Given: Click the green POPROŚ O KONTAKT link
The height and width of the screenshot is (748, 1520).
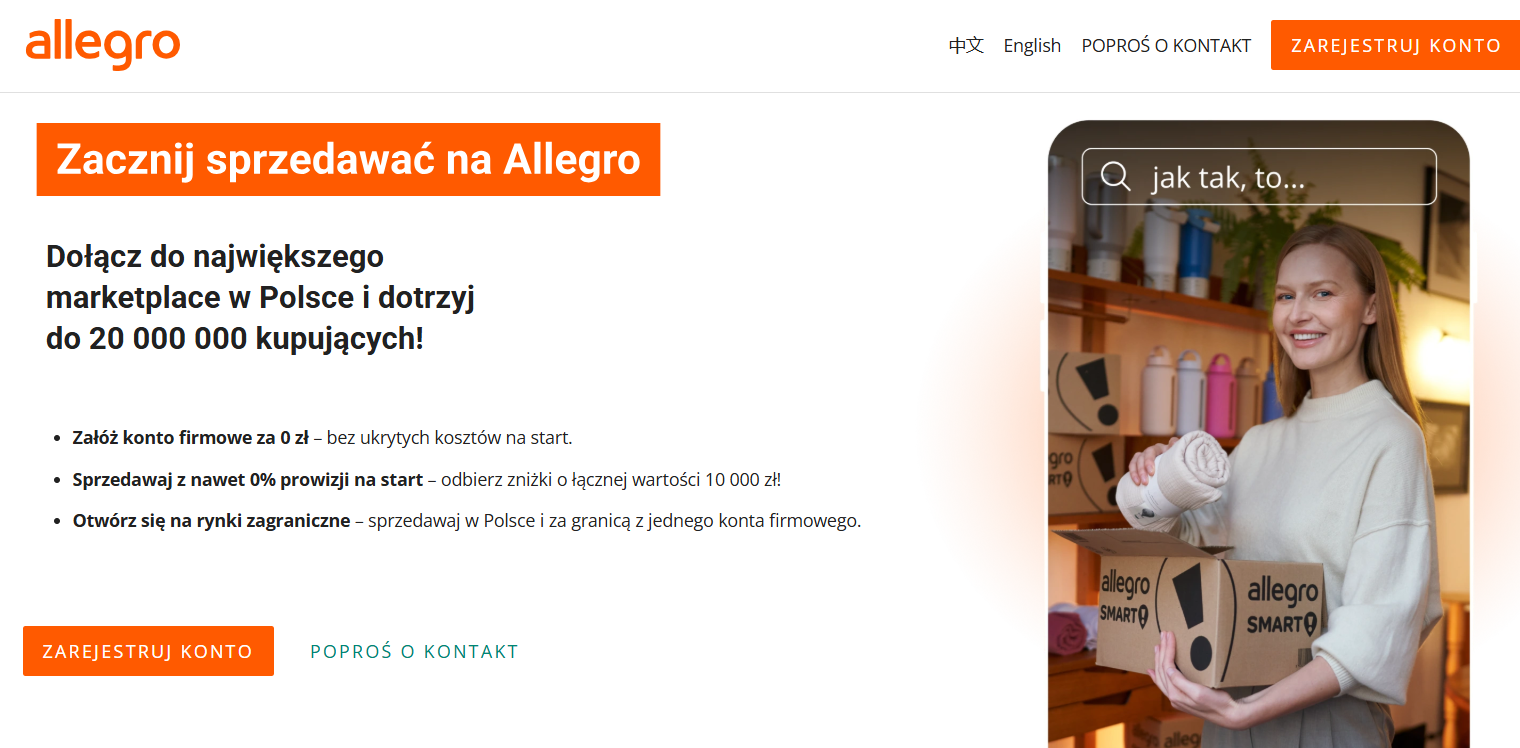Looking at the screenshot, I should point(414,651).
